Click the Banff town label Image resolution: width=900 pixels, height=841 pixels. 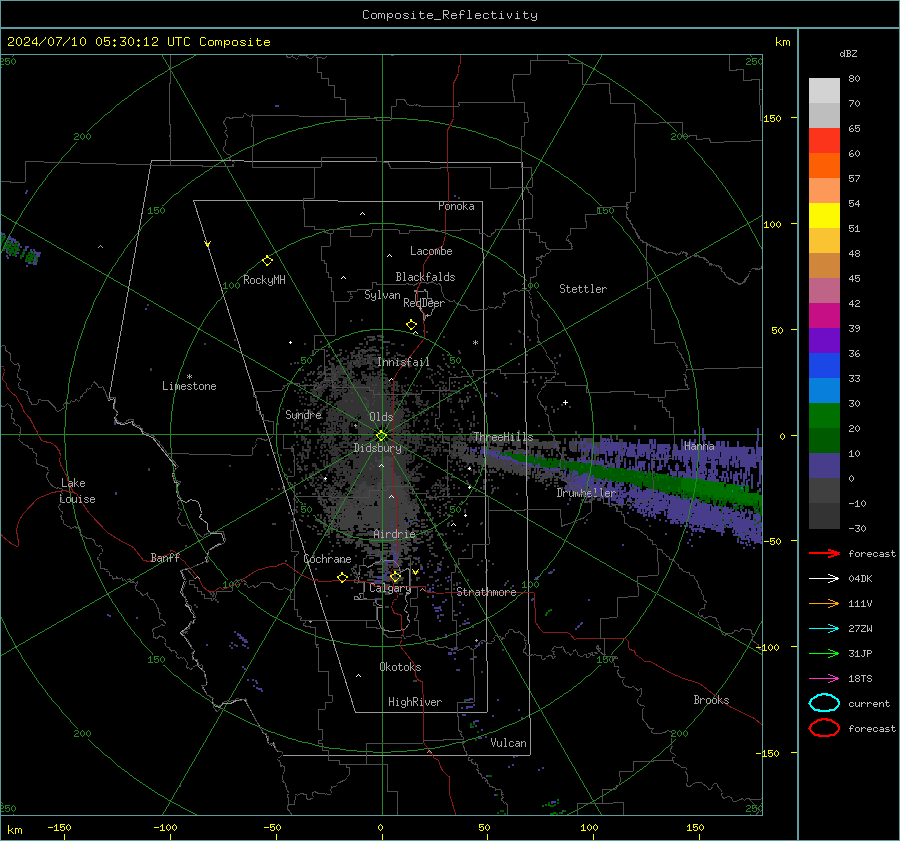165,558
